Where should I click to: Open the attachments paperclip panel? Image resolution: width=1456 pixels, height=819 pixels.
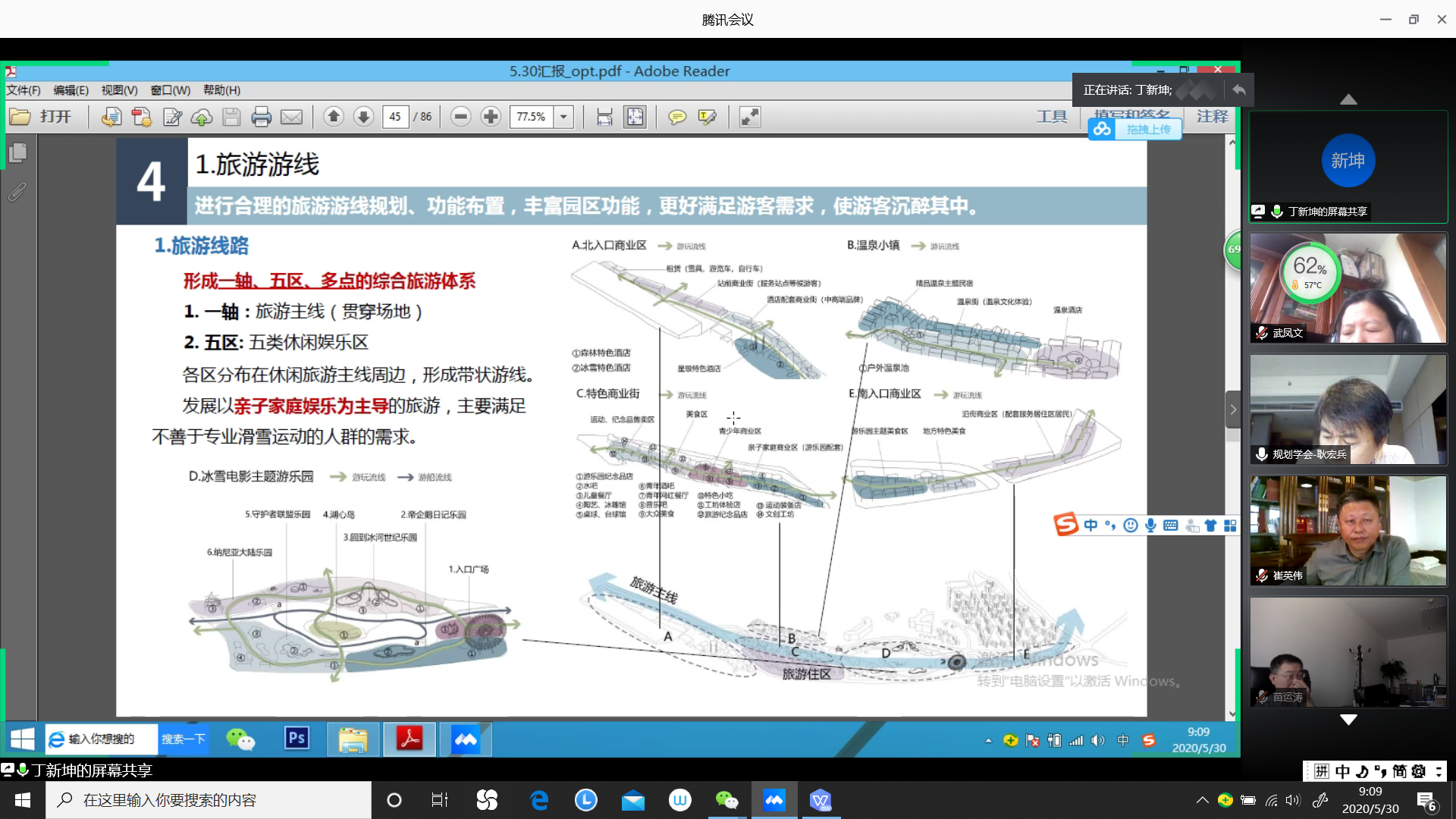pyautogui.click(x=17, y=193)
